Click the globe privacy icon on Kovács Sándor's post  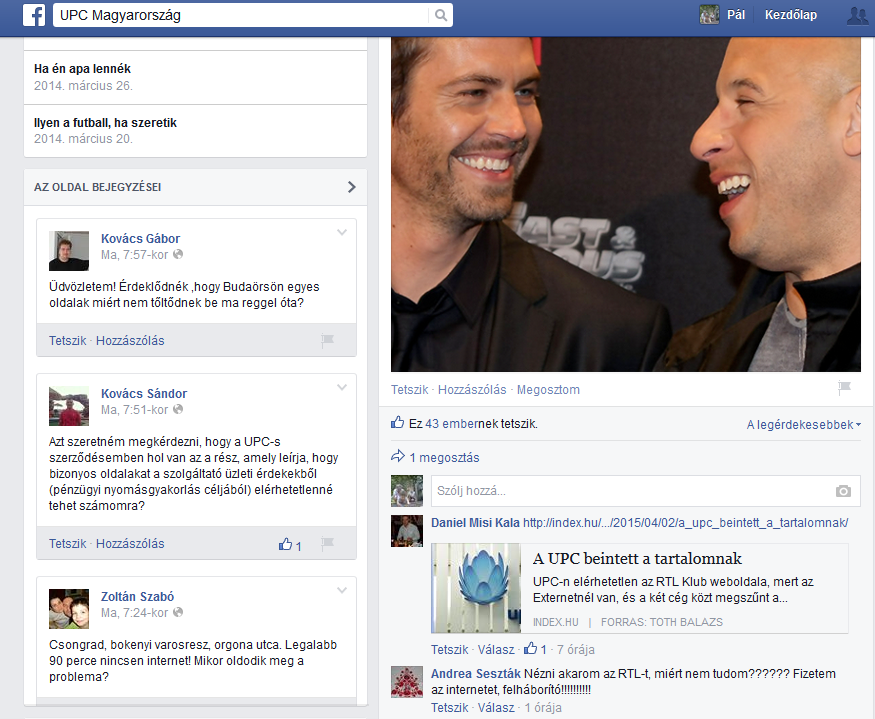point(178,409)
